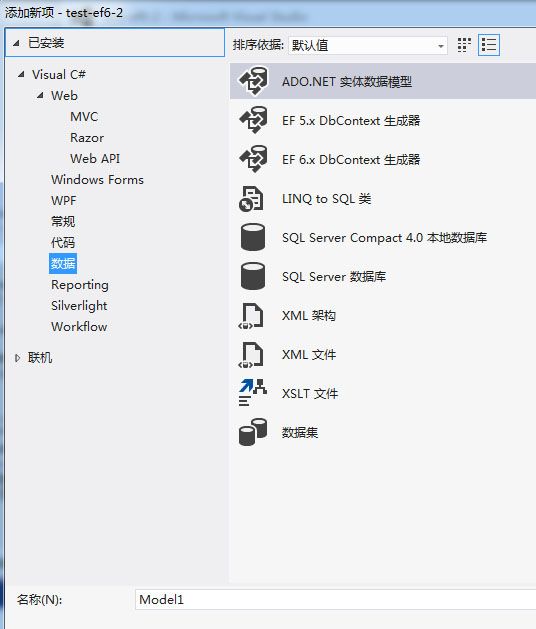Select Web label in tree
This screenshot has width=536, height=629.
(64, 95)
